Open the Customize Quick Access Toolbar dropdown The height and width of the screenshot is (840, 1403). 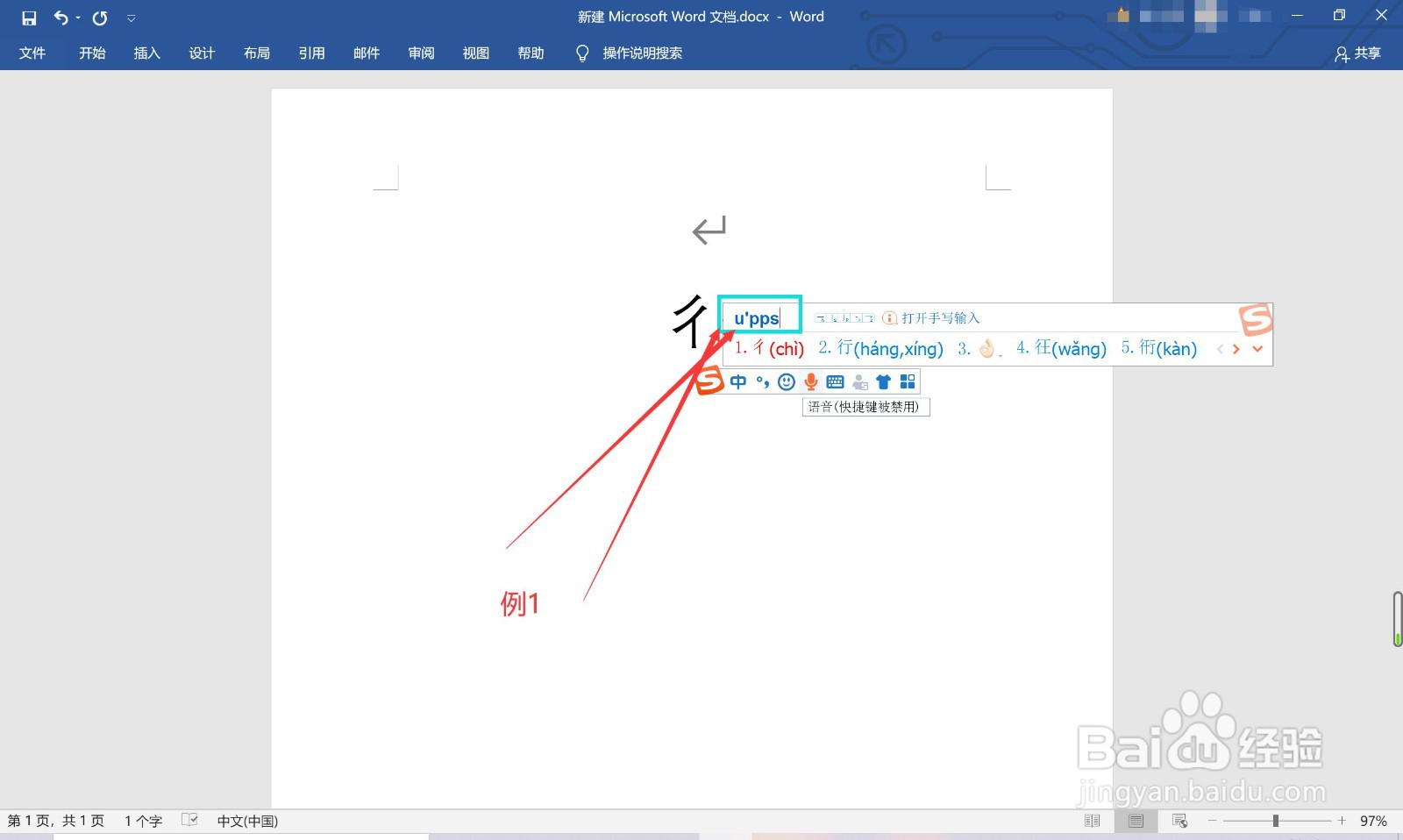tap(132, 17)
